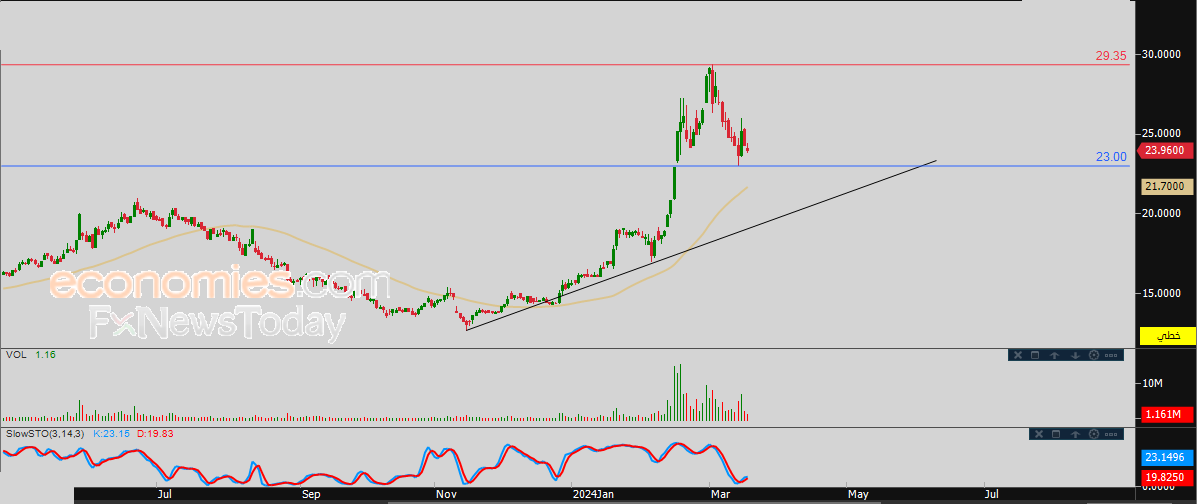
Task: Click the red volume tag 1.161M
Action: 1167,415
